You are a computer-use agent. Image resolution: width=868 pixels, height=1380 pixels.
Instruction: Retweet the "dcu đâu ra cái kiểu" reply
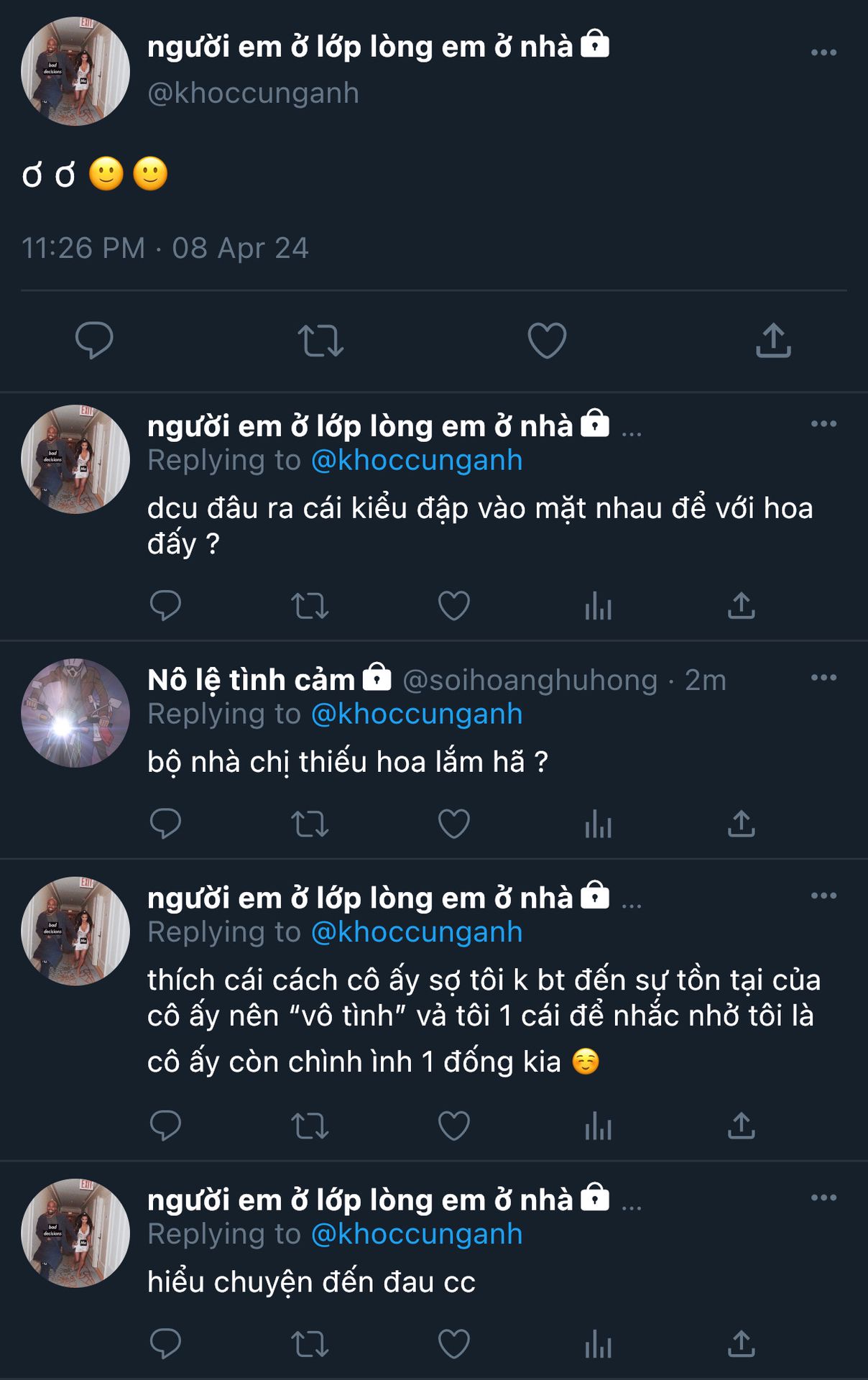[310, 606]
